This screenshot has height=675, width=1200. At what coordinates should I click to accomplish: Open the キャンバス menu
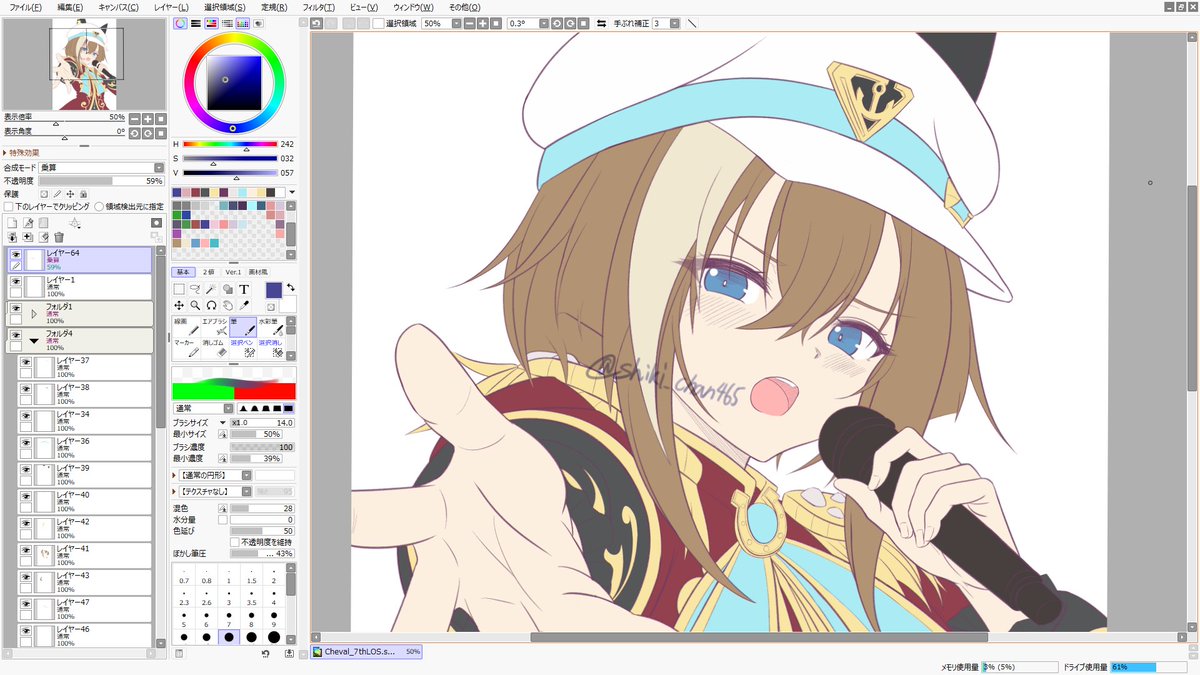119,6
